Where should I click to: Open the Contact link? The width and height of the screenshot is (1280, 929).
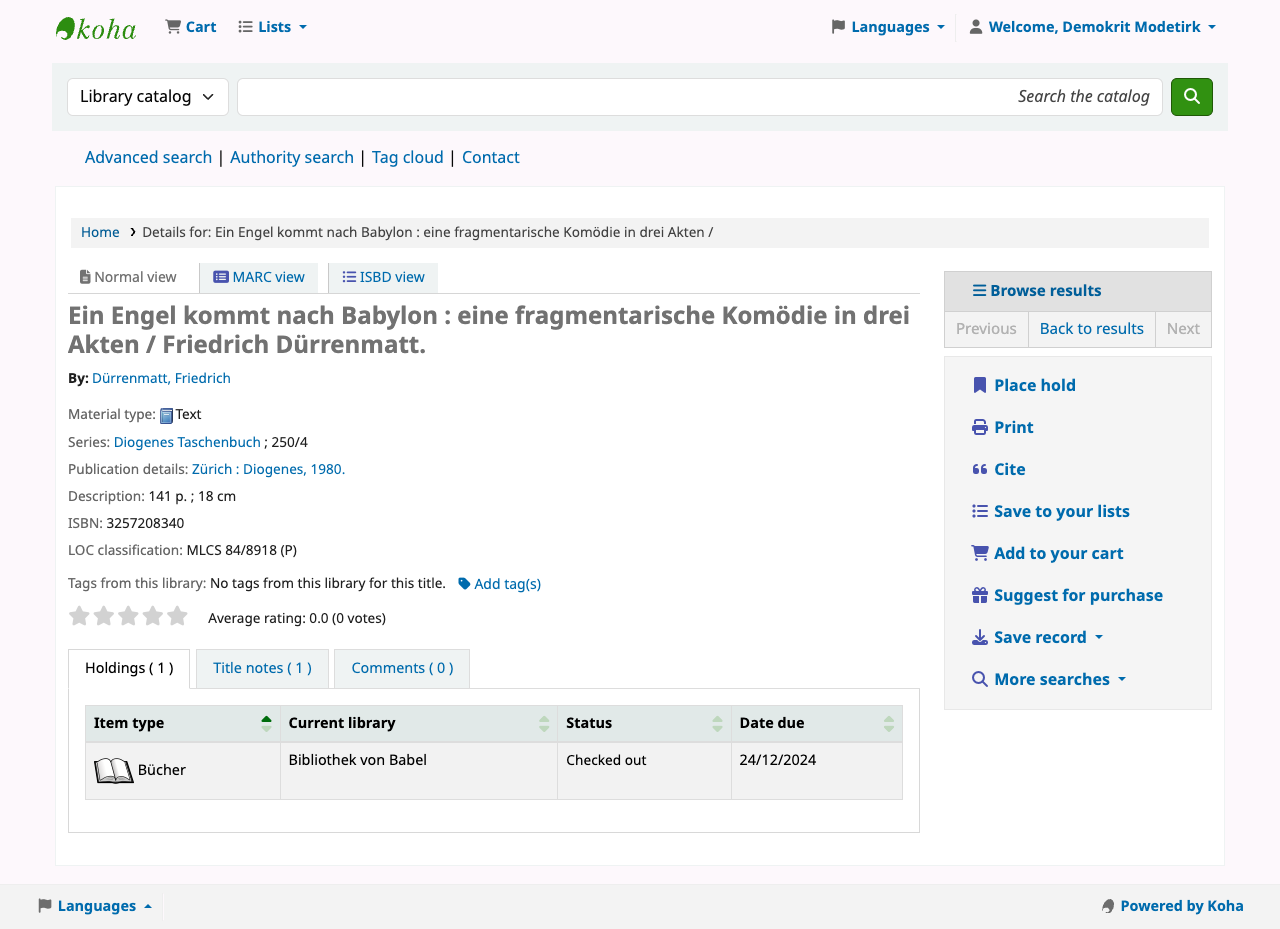coord(491,158)
